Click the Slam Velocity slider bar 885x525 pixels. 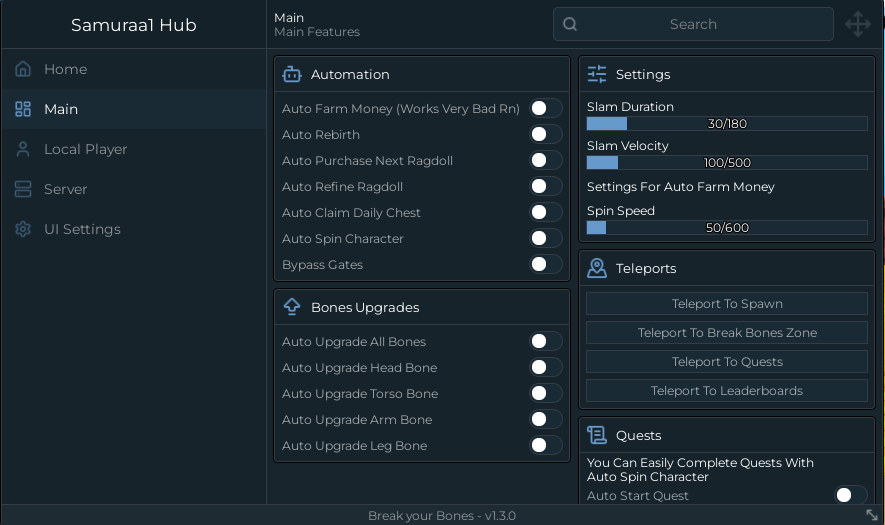click(727, 163)
